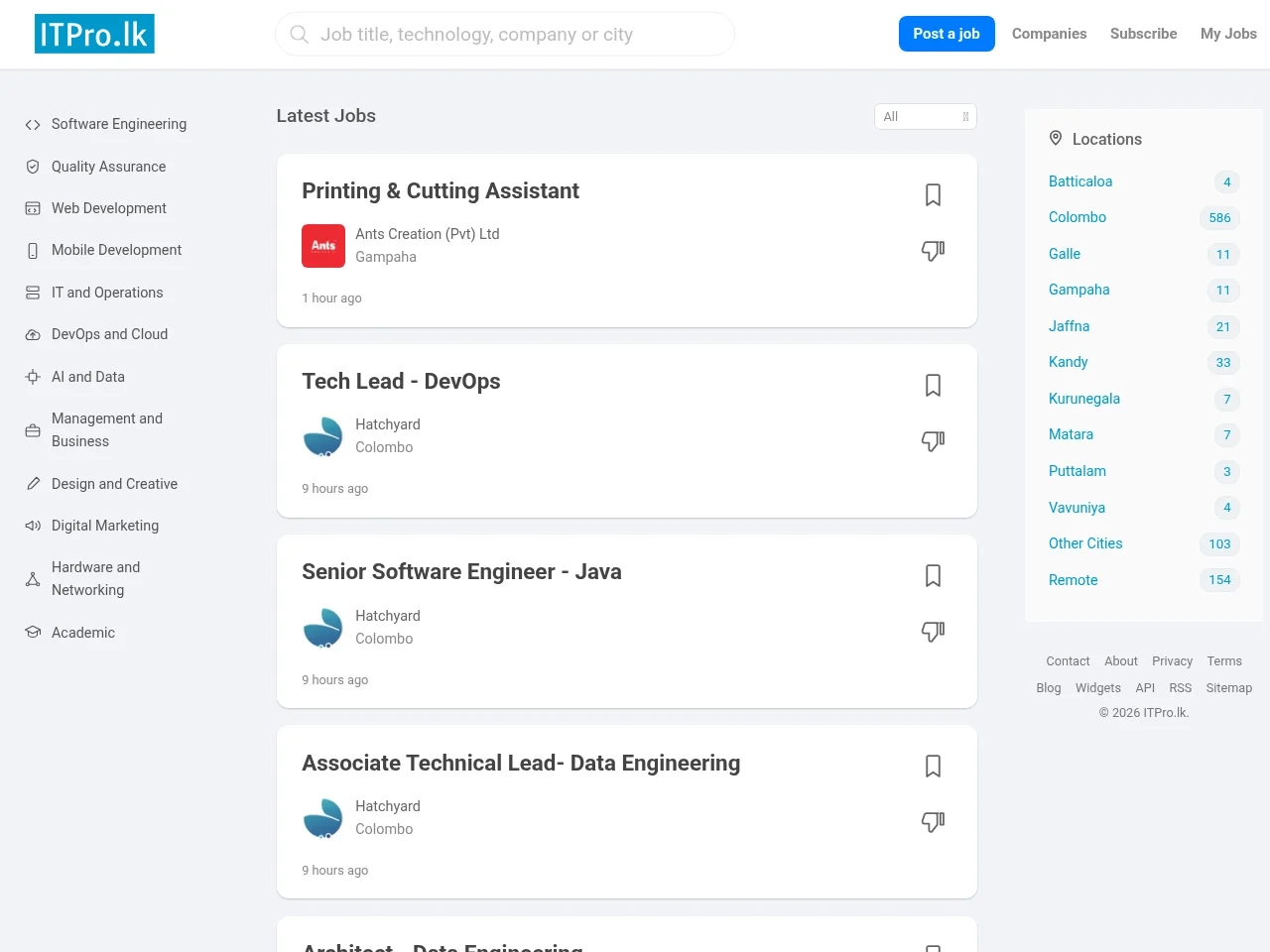Click Hatchyard logo on Senior Software Engineer - Java
The image size is (1270, 952).
(323, 628)
